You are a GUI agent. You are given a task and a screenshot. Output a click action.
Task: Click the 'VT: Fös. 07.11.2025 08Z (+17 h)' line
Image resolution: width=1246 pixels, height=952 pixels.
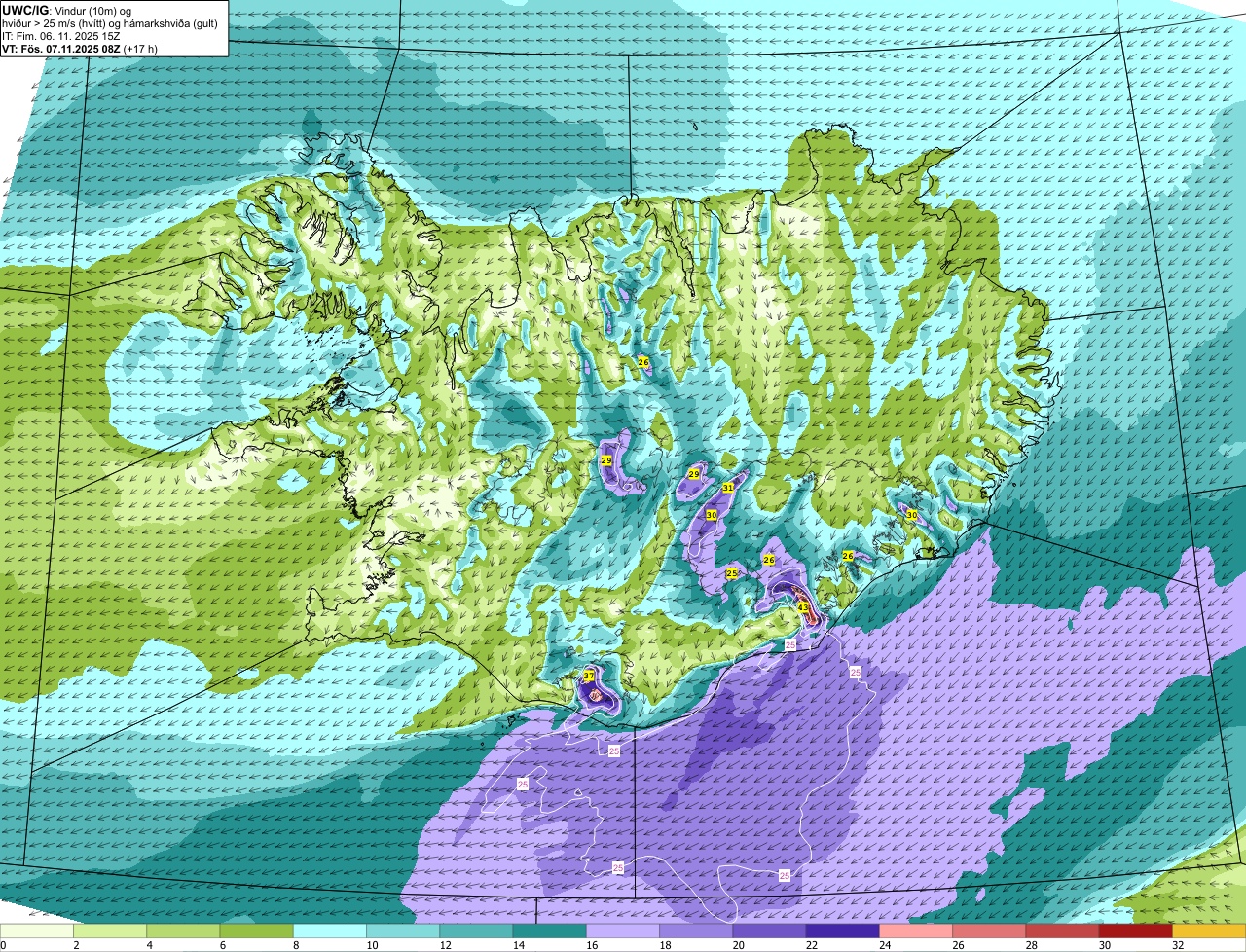point(80,48)
